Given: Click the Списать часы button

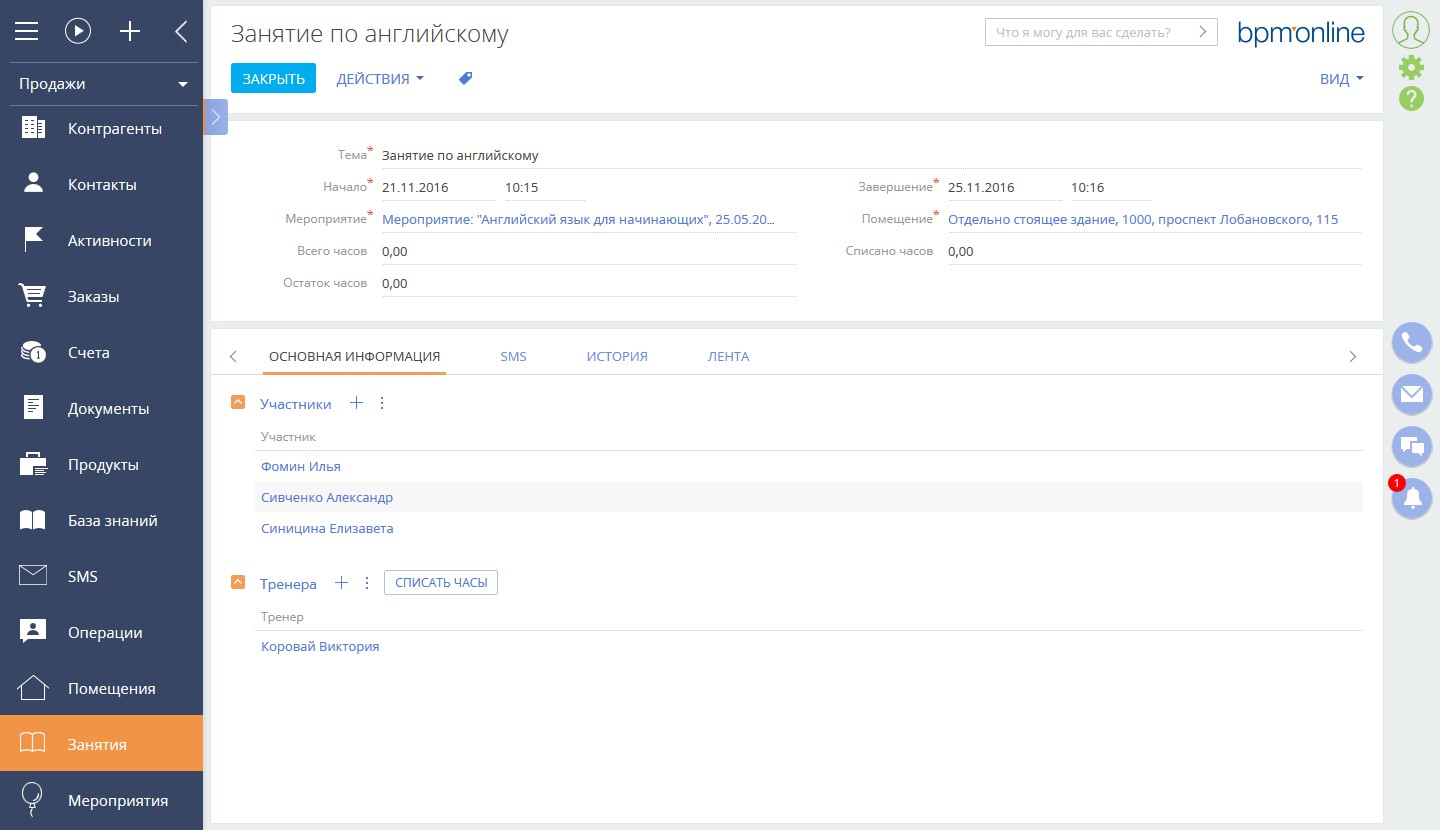Looking at the screenshot, I should tap(440, 581).
